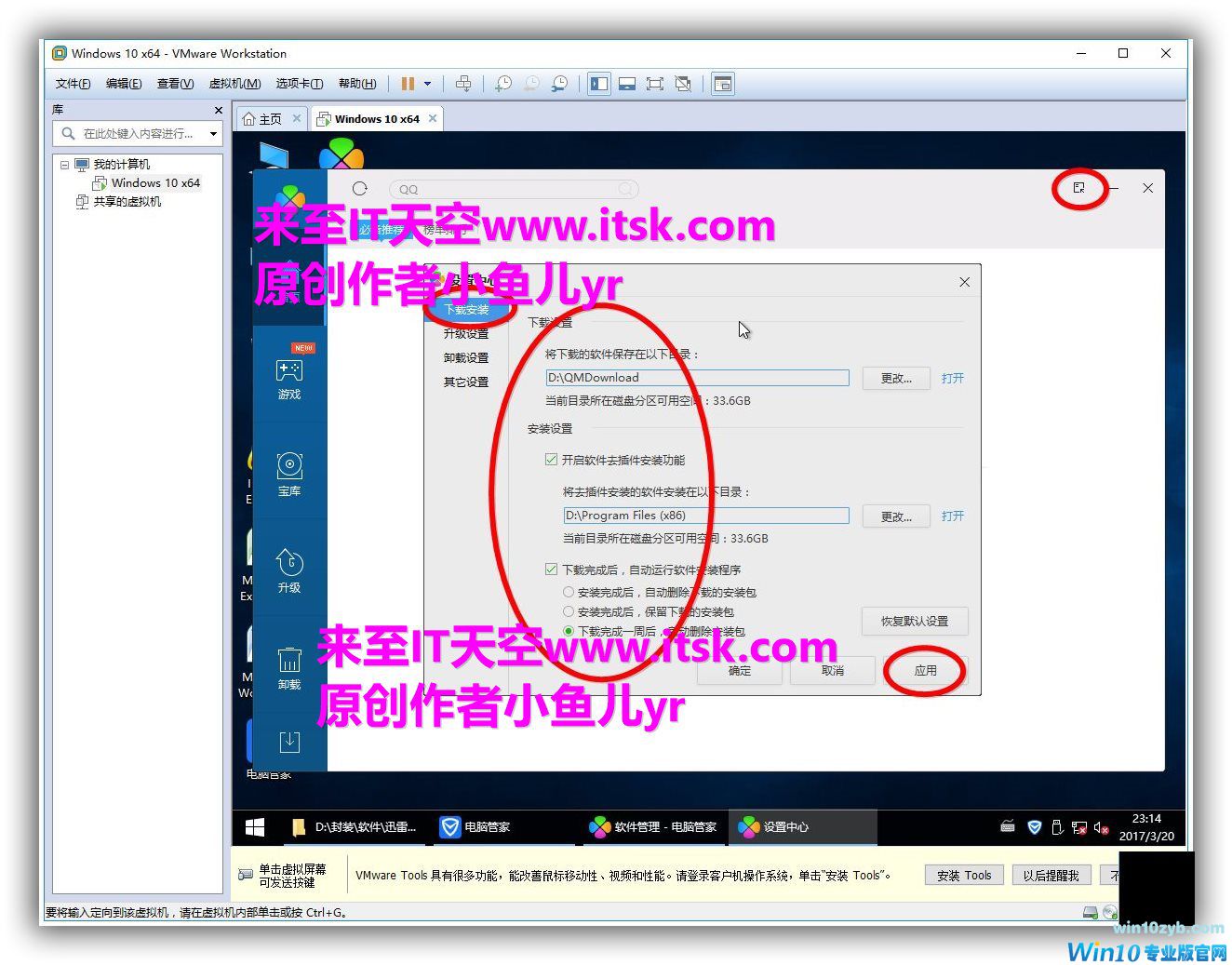Image resolution: width=1232 pixels, height=965 pixels.
Task: Focus the library search input field
Action: pos(138,134)
